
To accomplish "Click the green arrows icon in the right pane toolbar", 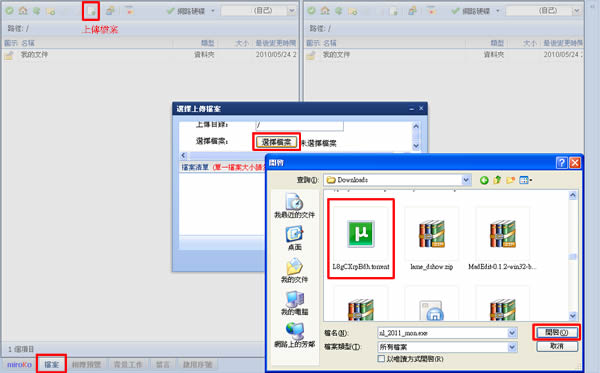I will (x=338, y=11).
